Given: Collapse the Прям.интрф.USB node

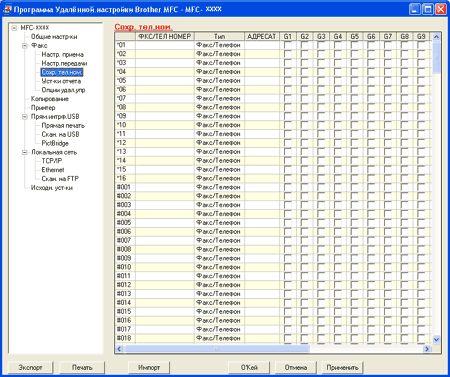Looking at the screenshot, I should [25, 117].
